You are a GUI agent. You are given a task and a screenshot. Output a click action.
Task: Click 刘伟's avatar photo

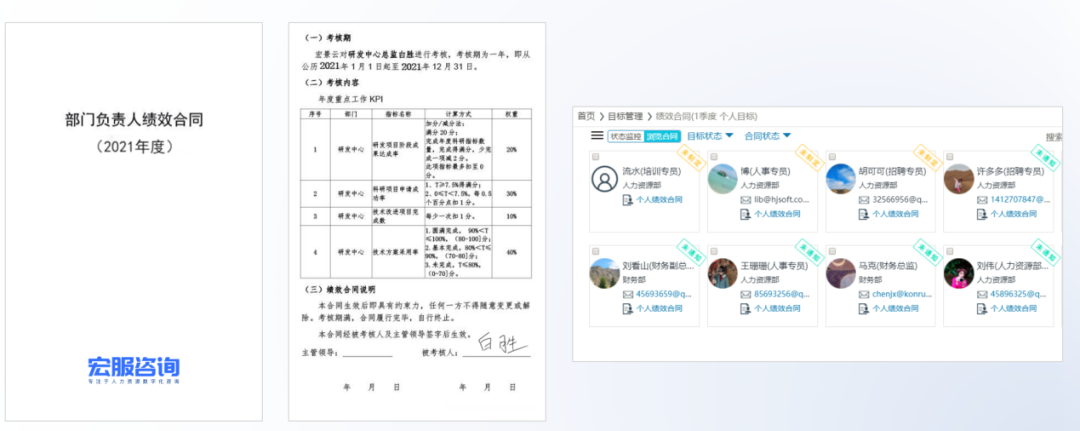[x=959, y=273]
